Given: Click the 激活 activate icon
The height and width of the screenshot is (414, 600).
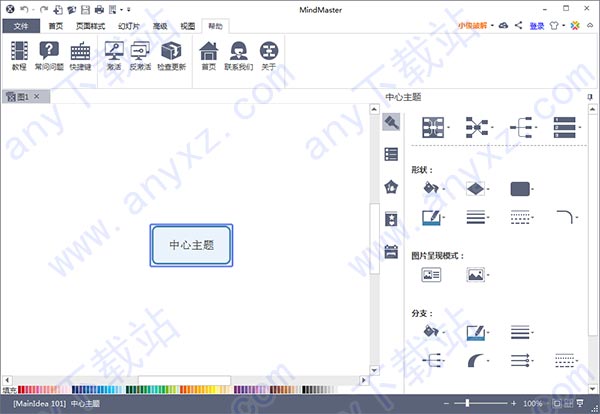Looking at the screenshot, I should pos(114,56).
